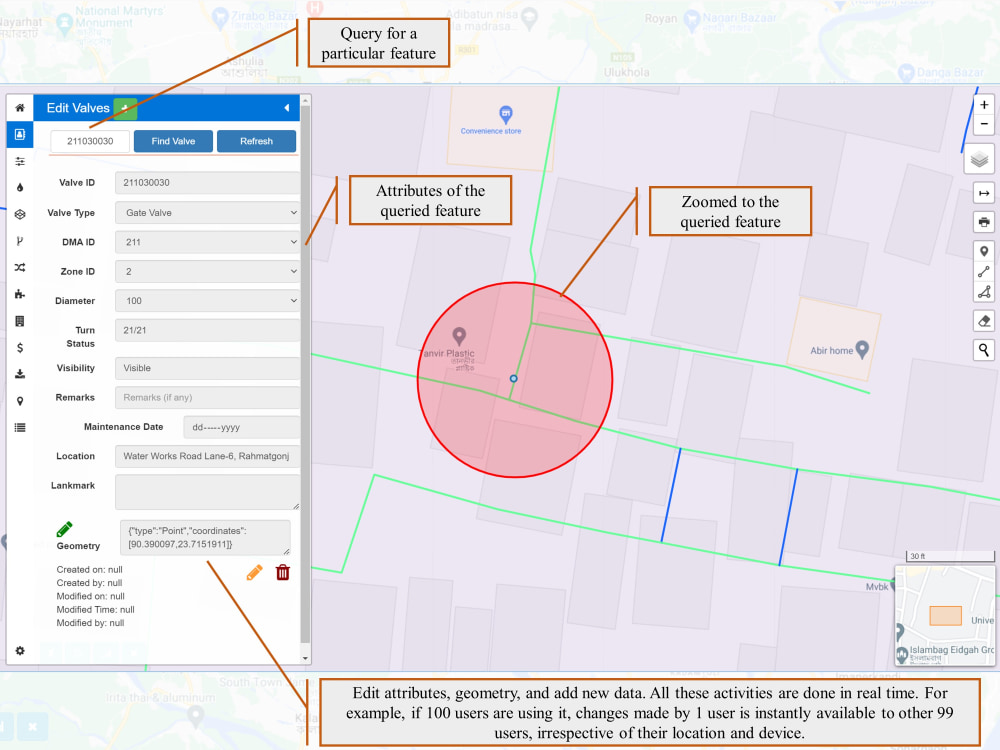Screen dimensions: 1000x750
Task: Click the Maintenance Date field
Action: (x=242, y=427)
